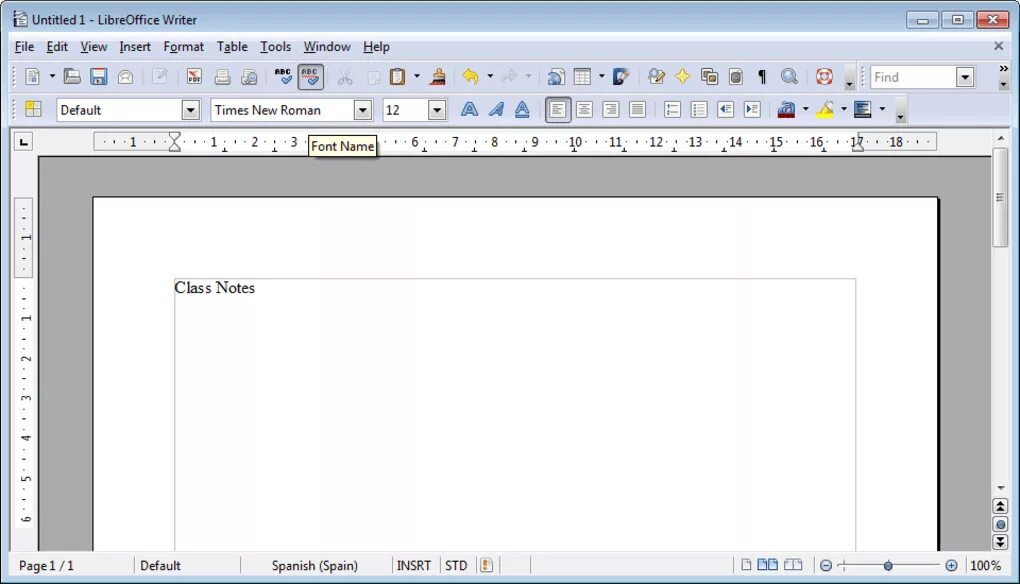Click Page 1 / 1 in status bar
This screenshot has height=584, width=1020.
(46, 566)
